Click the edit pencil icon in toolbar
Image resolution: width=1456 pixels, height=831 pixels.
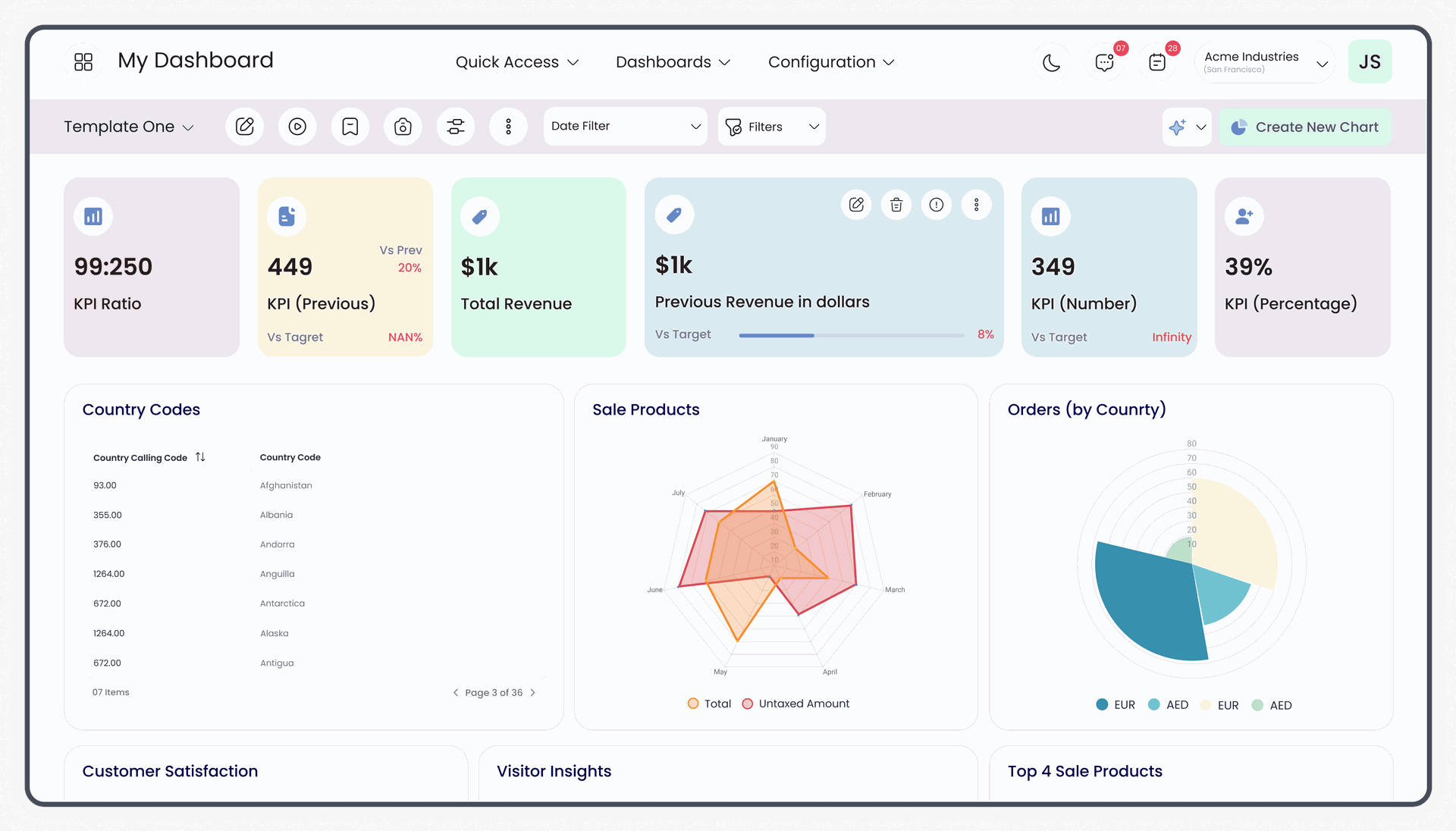(x=244, y=127)
